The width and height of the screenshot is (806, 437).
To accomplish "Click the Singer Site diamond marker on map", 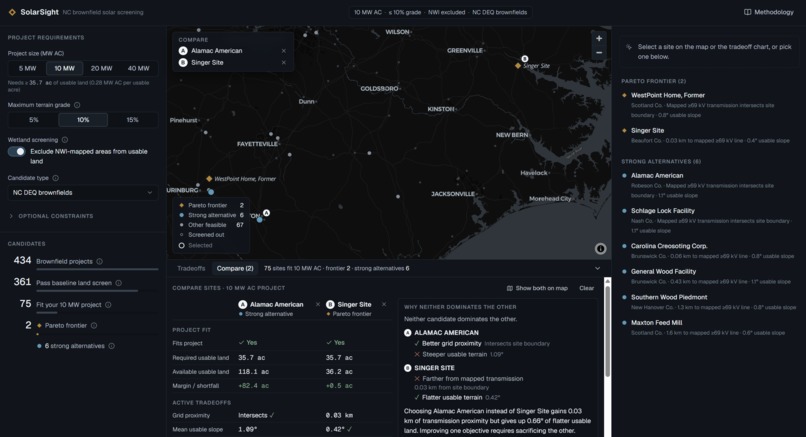I will (518, 66).
